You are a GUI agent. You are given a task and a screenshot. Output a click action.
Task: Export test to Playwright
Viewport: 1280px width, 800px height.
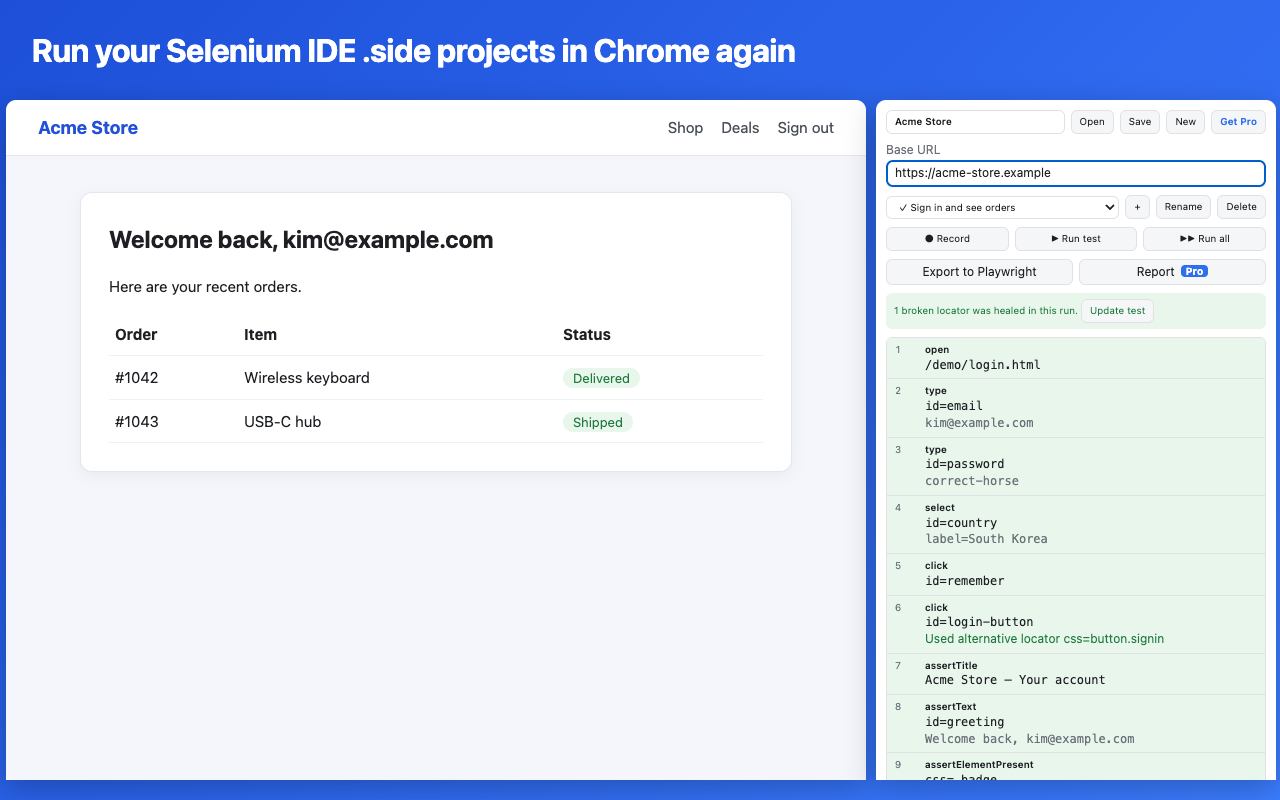[x=979, y=272]
